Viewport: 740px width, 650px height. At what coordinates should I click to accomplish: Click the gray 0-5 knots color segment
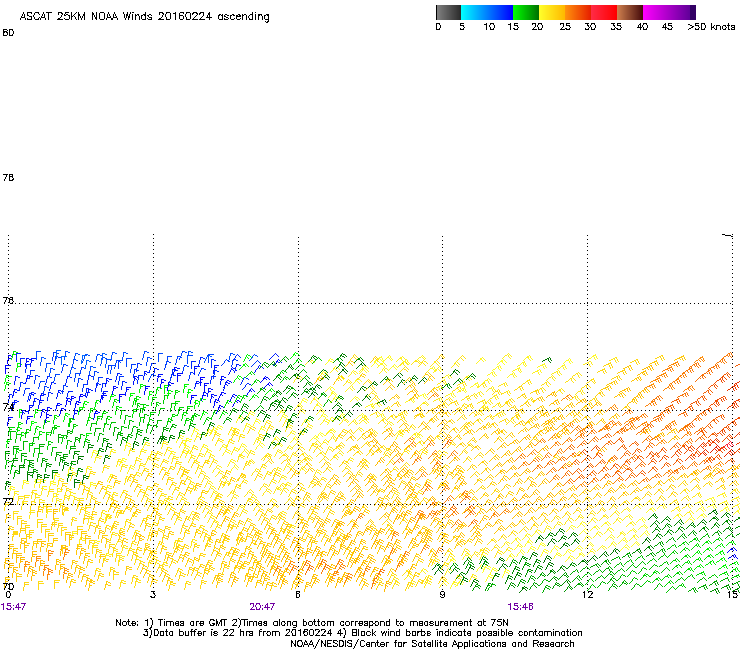point(448,12)
